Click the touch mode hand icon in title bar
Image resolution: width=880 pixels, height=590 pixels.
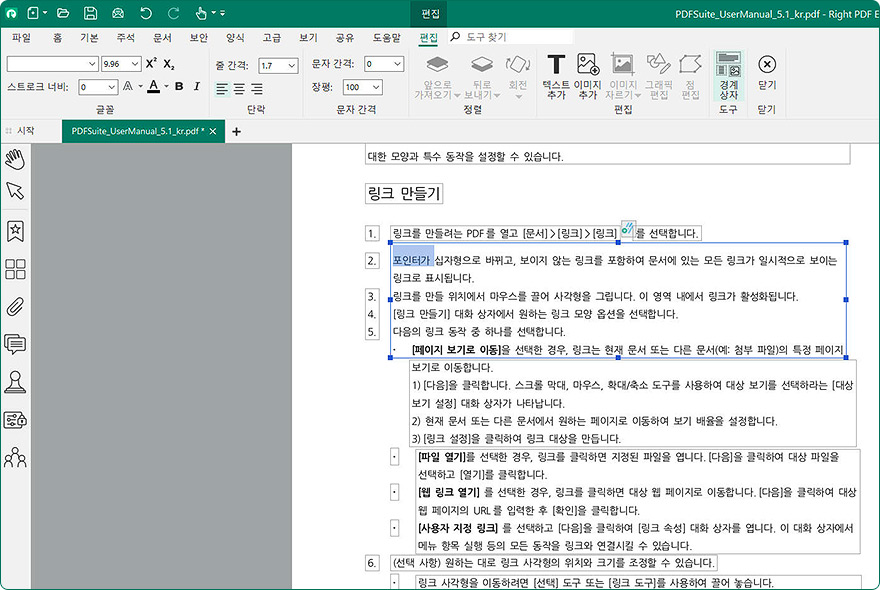pyautogui.click(x=200, y=13)
